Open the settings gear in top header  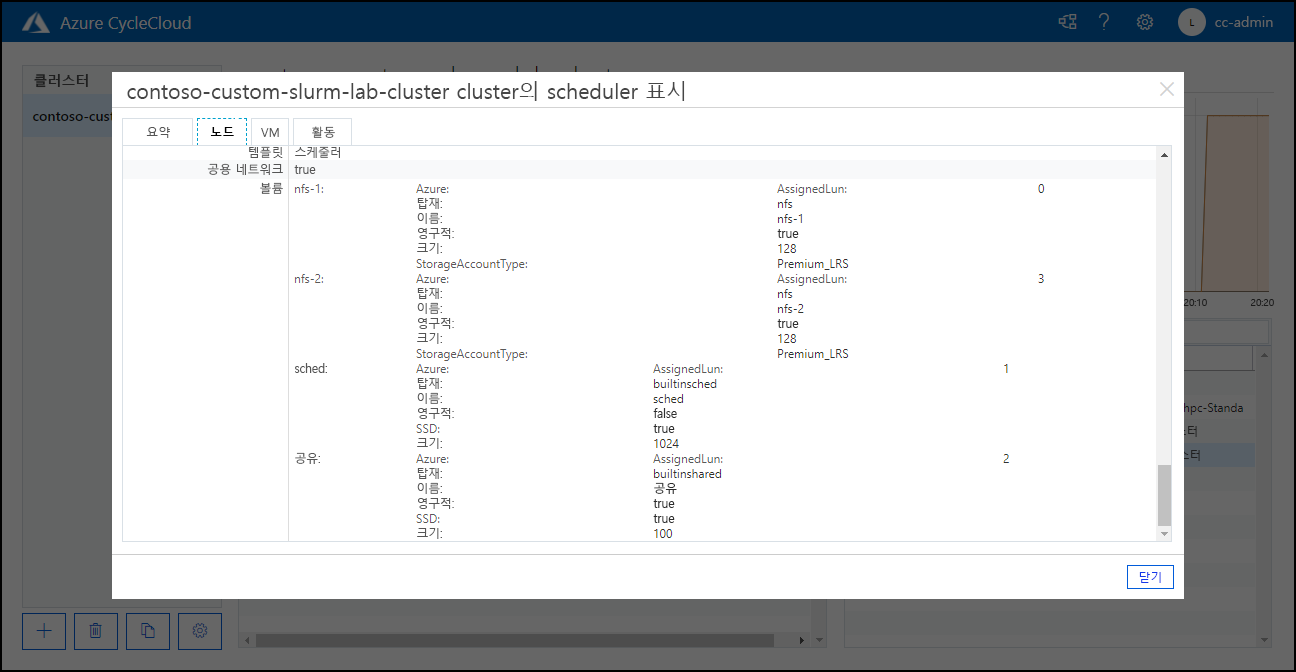1145,22
